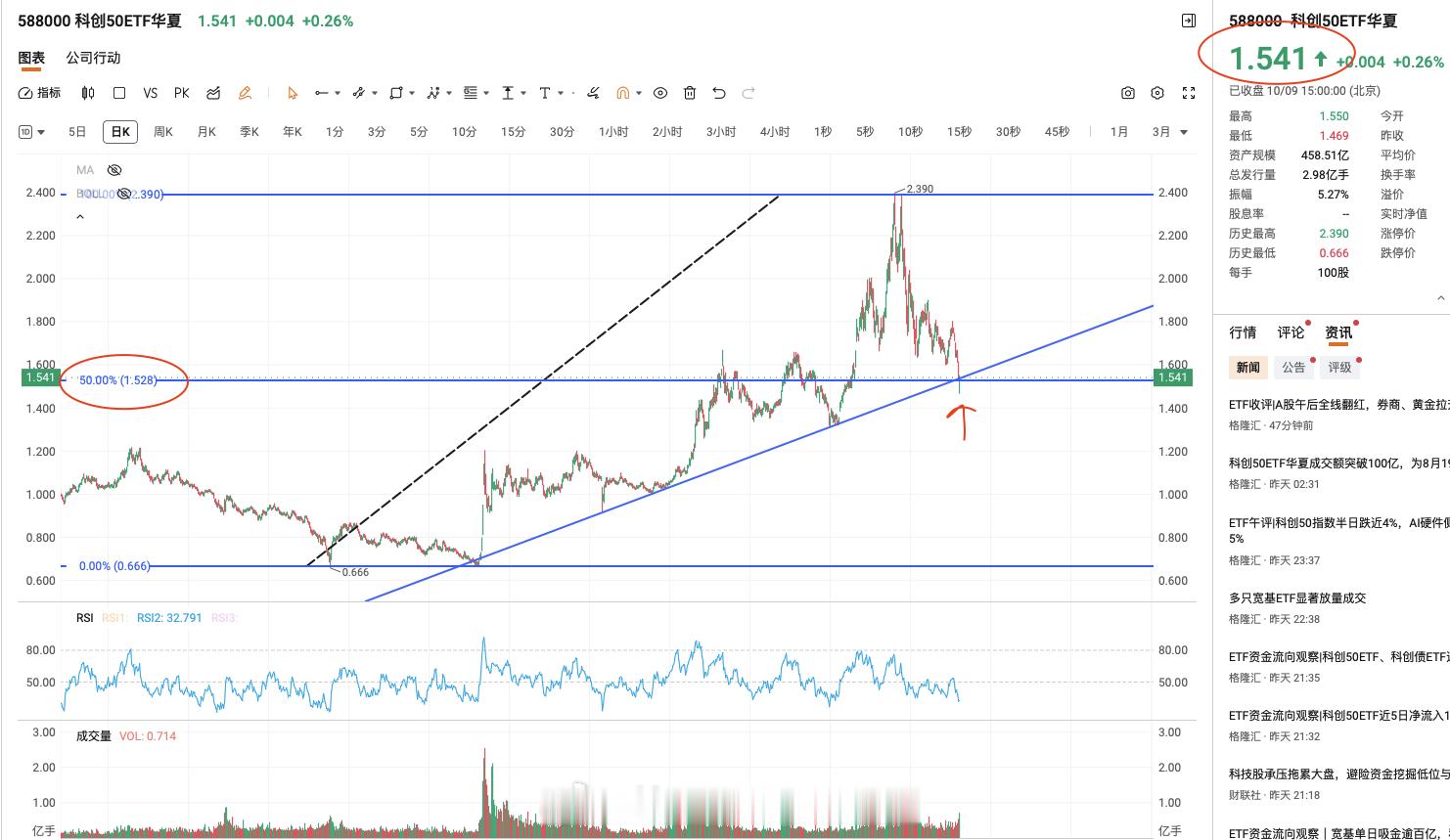Select the cursor pointer tool
This screenshot has width=1450, height=840.
[x=292, y=93]
